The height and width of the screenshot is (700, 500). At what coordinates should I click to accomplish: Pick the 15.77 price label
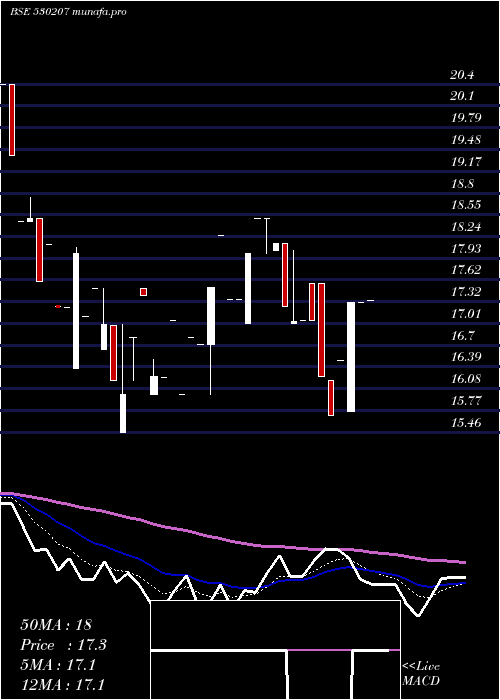(466, 400)
